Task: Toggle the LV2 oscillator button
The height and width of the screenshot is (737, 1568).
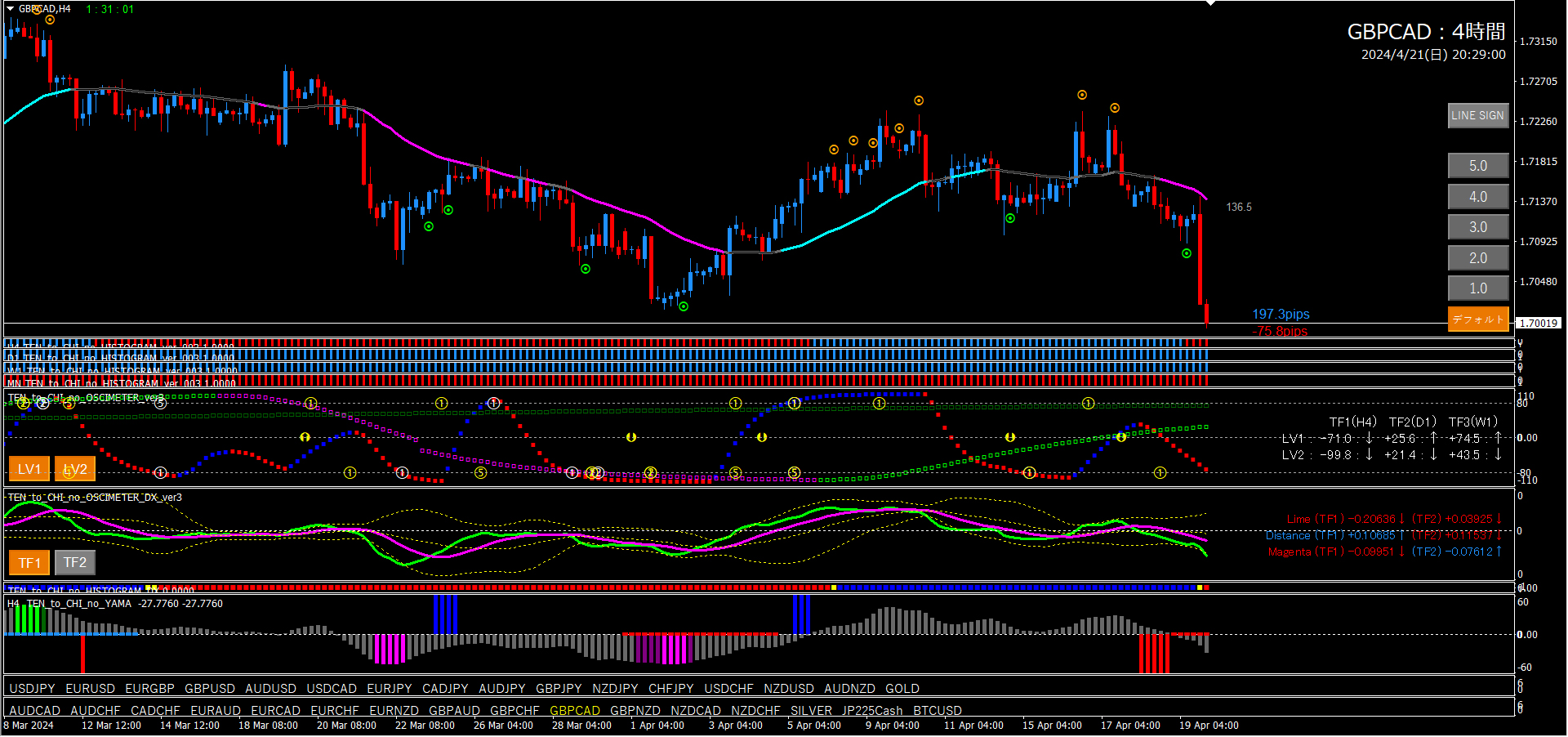Action: coord(75,469)
